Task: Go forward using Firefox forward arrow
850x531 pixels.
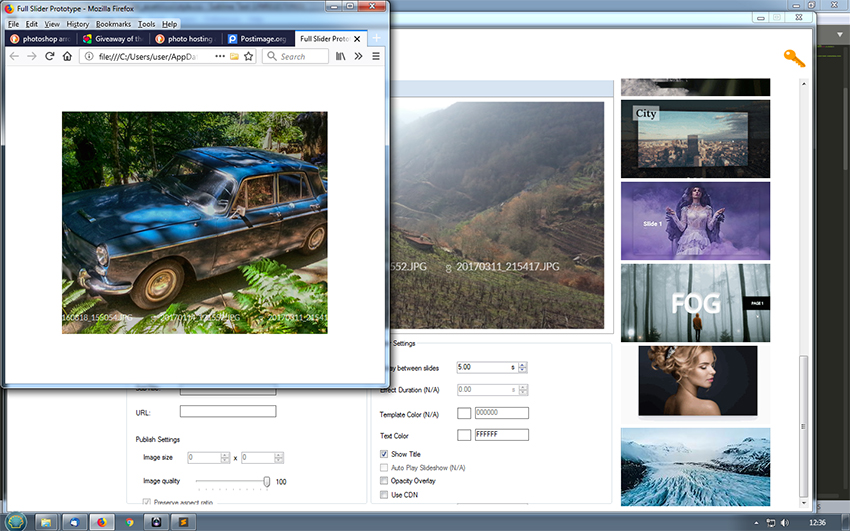Action: coord(31,56)
